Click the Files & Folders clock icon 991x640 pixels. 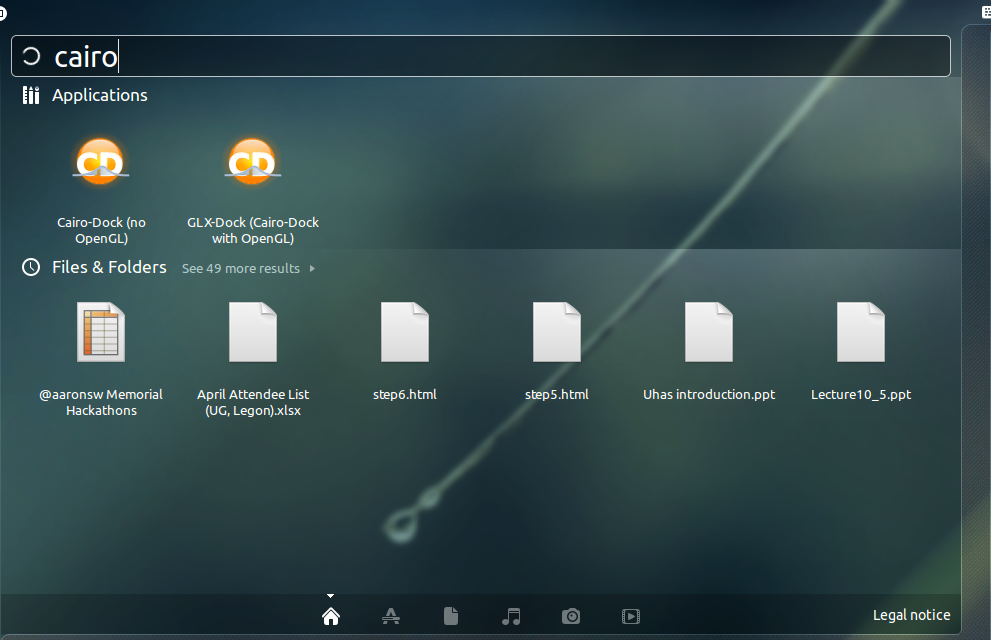coord(31,267)
